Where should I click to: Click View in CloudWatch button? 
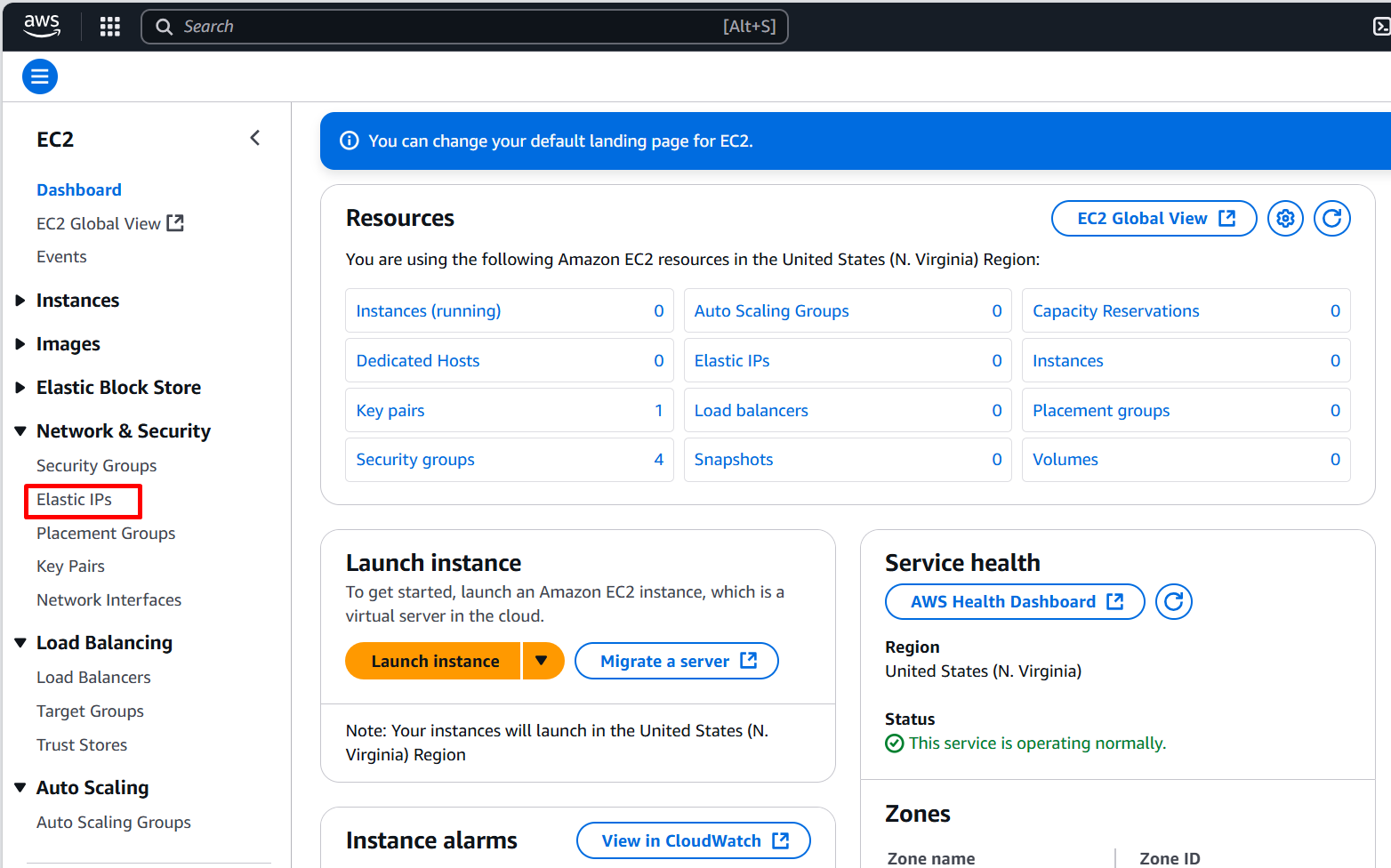coord(694,840)
